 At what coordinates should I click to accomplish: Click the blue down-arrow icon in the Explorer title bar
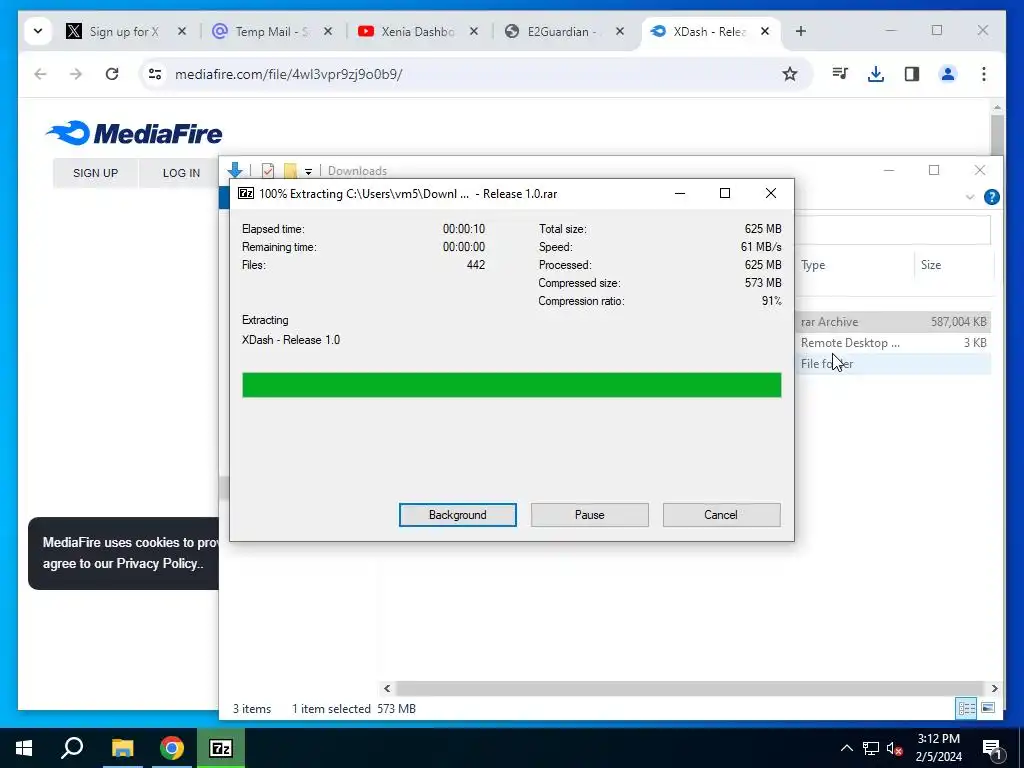coord(235,170)
